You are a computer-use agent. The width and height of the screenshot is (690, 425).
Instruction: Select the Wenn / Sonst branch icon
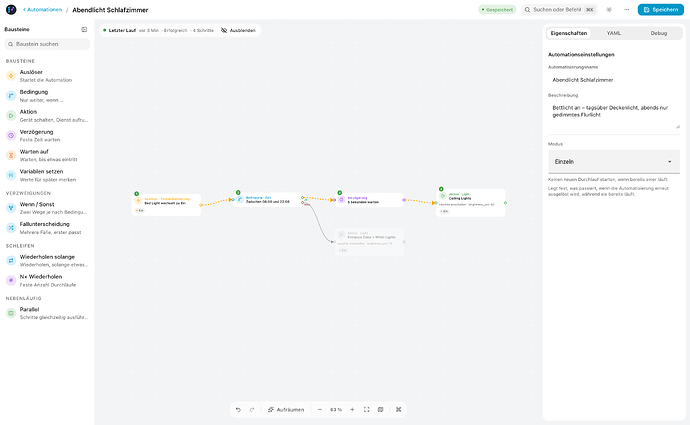(x=11, y=208)
